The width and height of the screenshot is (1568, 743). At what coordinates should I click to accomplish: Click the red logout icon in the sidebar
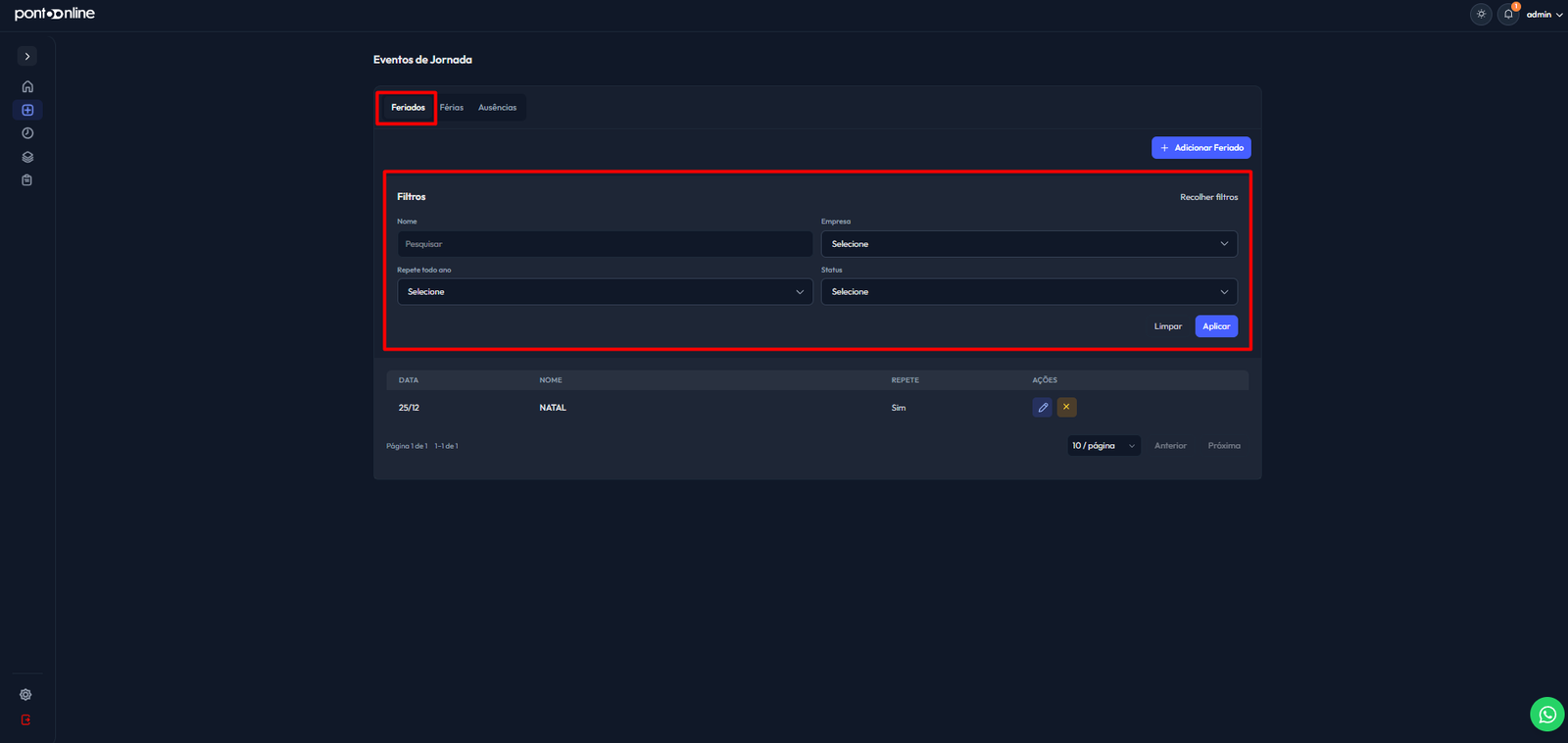coord(25,719)
